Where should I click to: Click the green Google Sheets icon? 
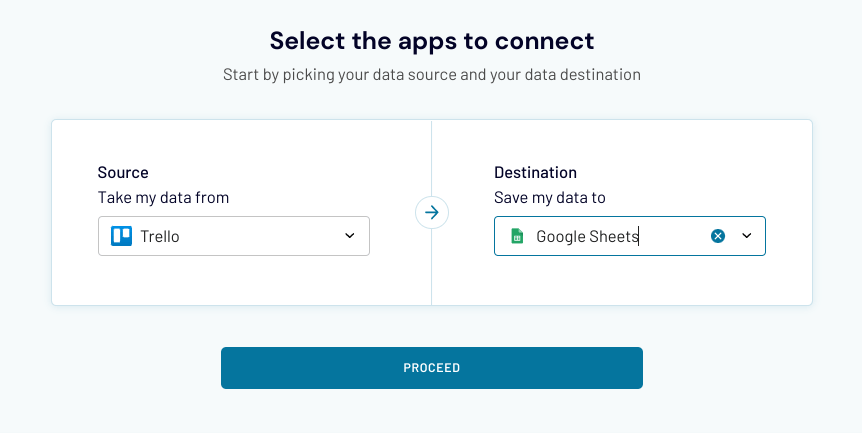(x=517, y=236)
